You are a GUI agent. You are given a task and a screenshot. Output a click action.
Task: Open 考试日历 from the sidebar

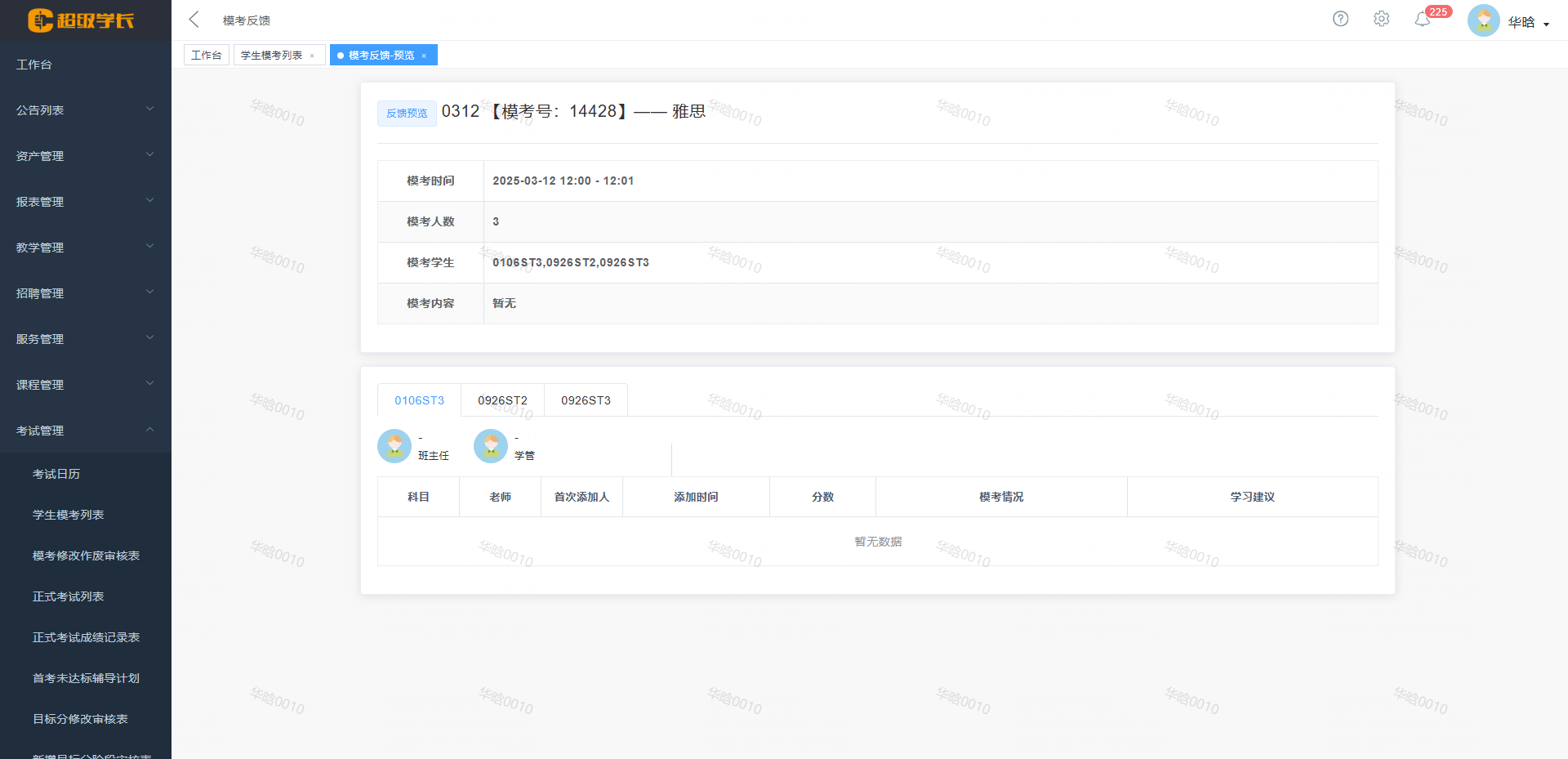point(57,474)
